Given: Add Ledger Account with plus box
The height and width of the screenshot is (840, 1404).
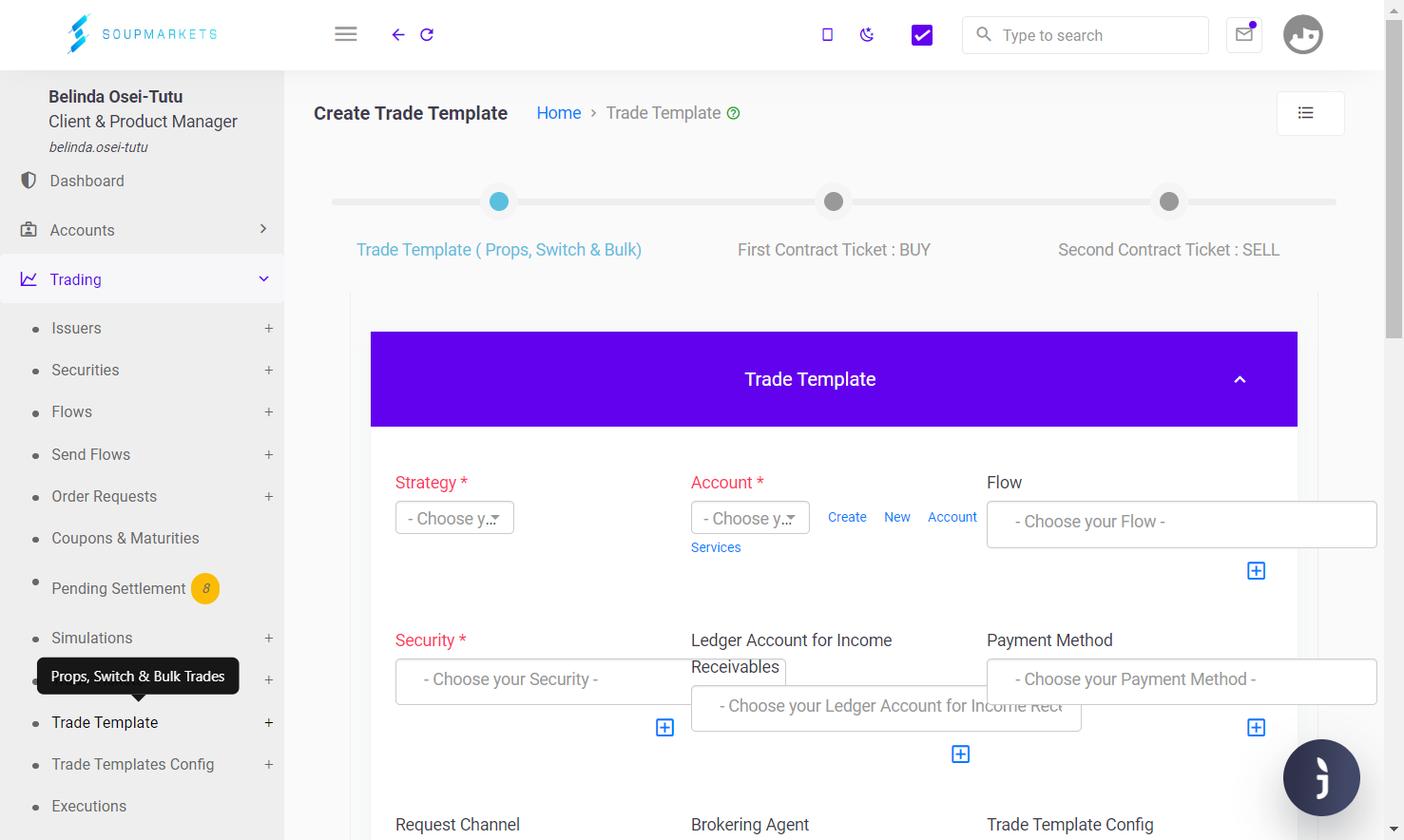Looking at the screenshot, I should [960, 754].
